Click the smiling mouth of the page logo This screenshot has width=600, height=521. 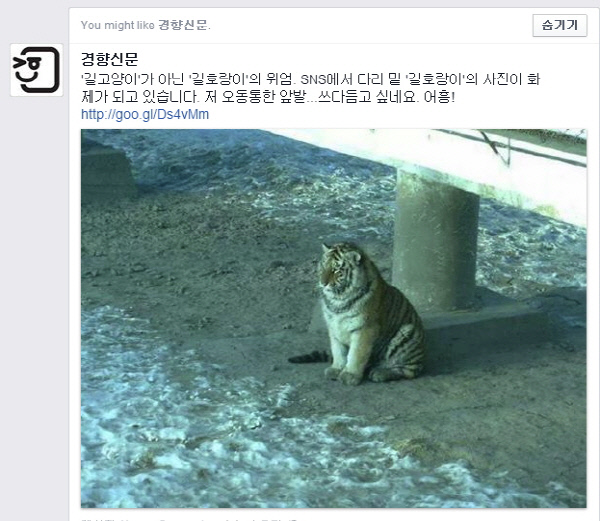point(26,78)
